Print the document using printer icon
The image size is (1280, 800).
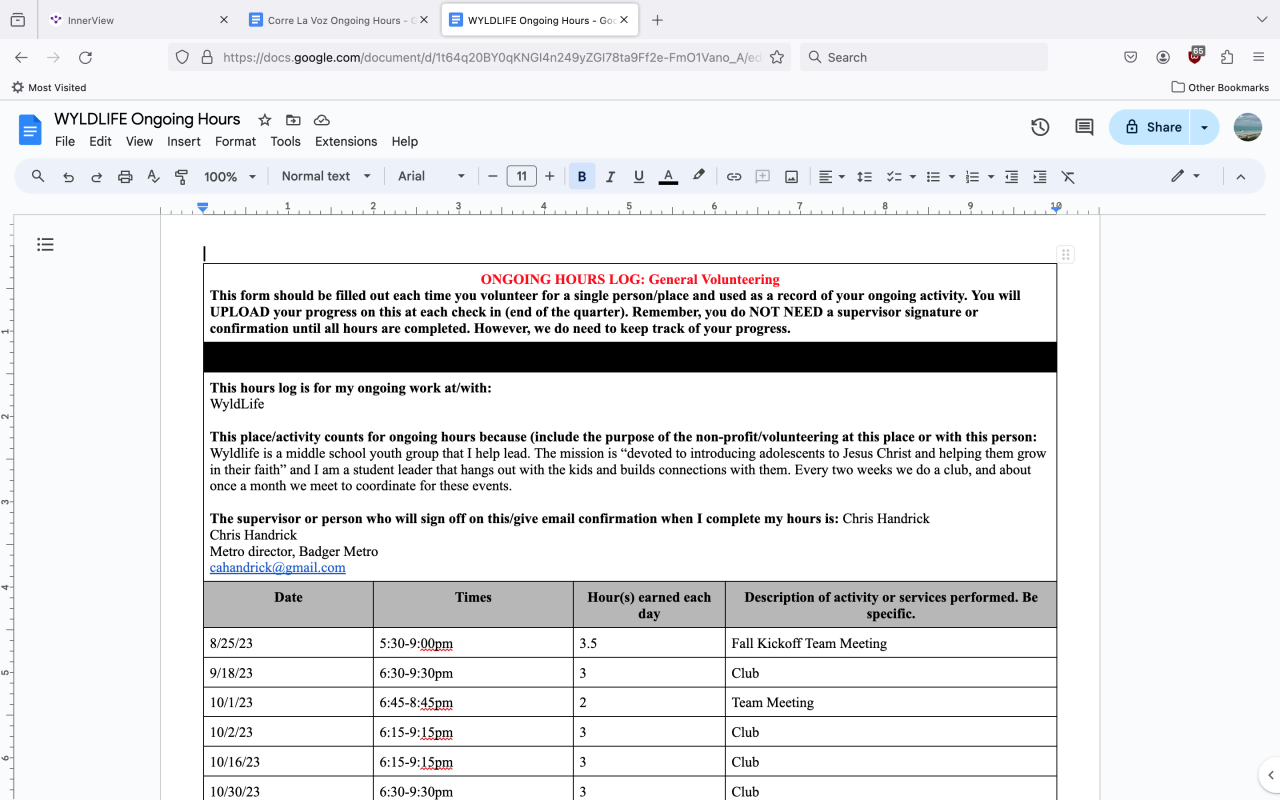click(125, 177)
